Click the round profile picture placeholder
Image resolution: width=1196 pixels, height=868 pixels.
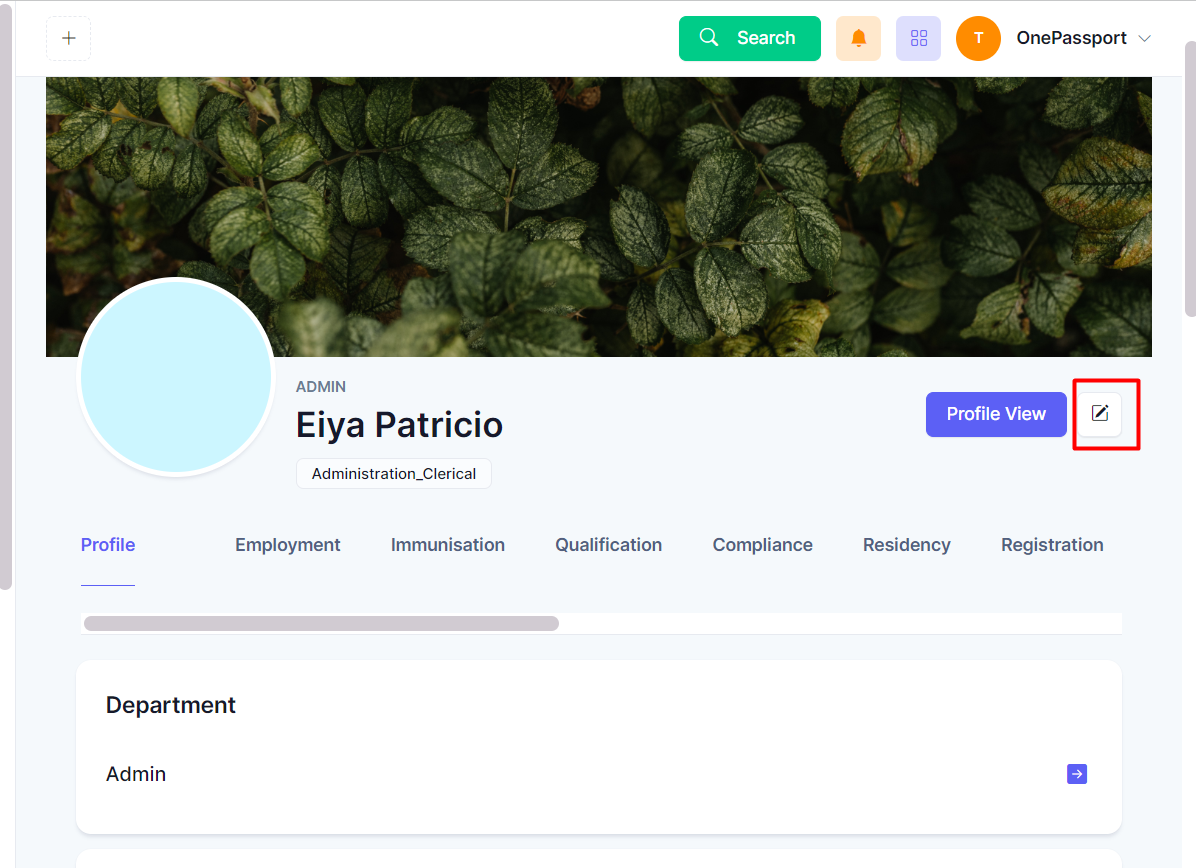click(176, 377)
